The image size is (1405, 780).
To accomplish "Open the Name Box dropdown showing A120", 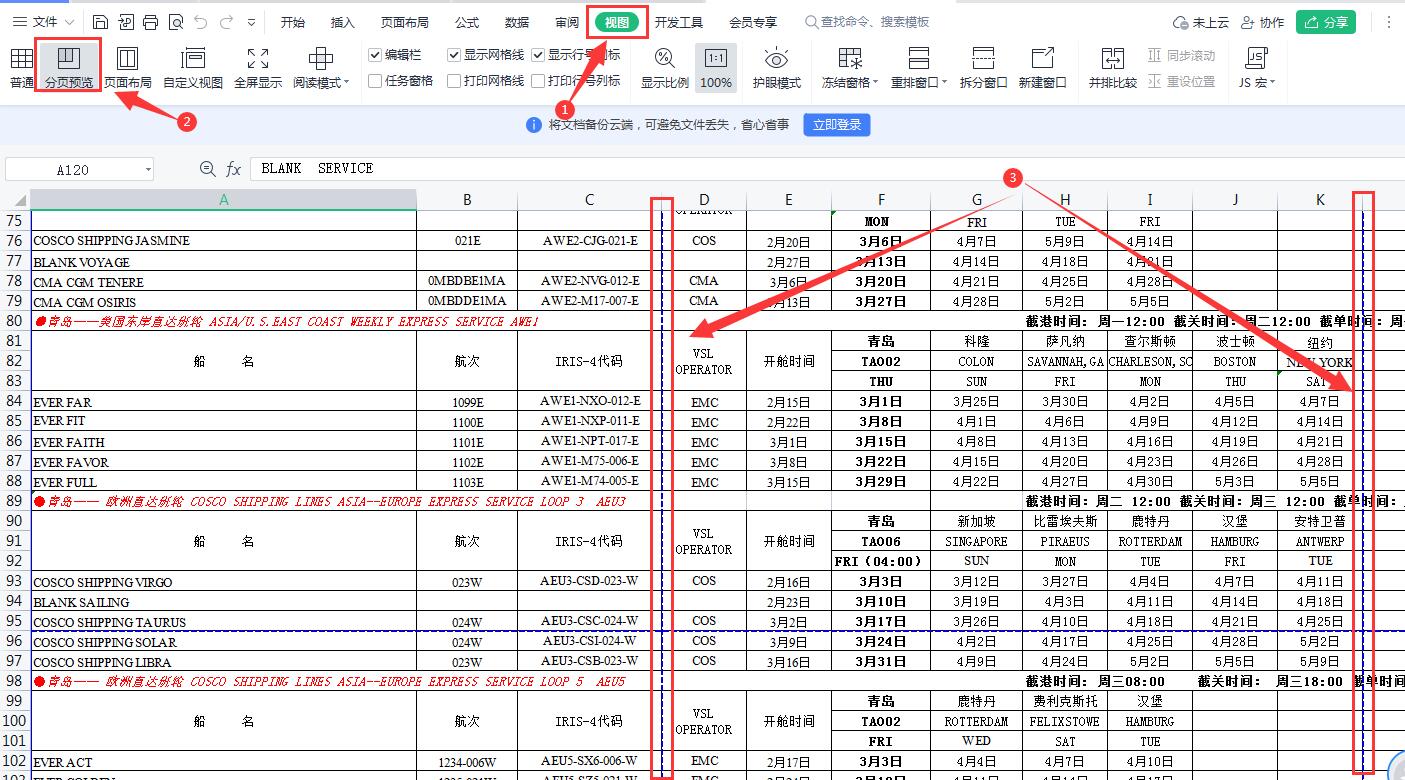I will [148, 169].
